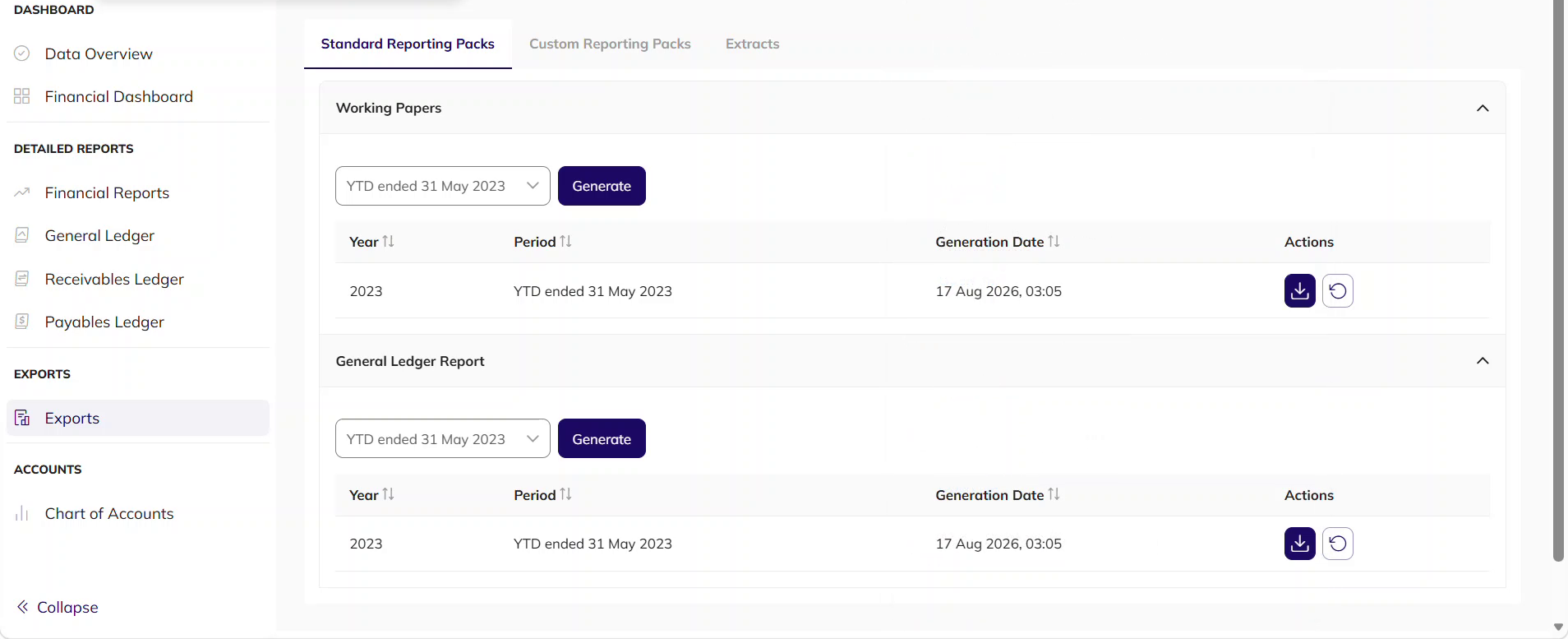
Task: Collapse the General Ledger Report section
Action: [1483, 361]
